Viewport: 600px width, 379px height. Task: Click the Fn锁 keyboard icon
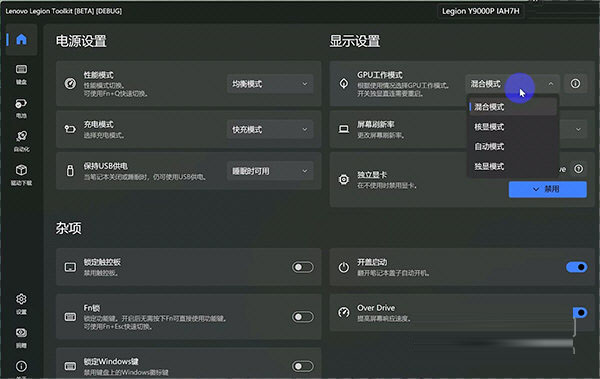pyautogui.click(x=70, y=317)
